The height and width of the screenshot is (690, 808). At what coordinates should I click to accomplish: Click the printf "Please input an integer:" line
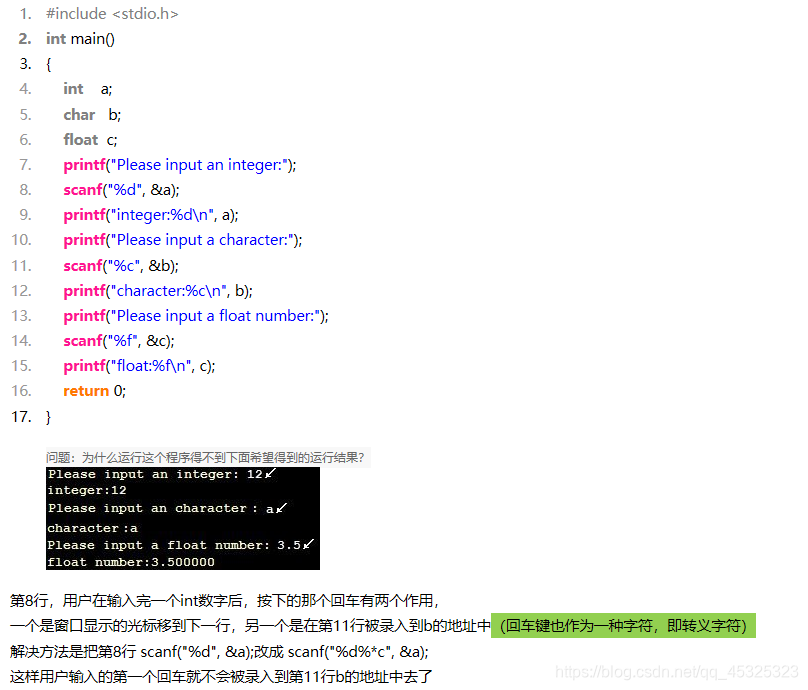click(180, 165)
